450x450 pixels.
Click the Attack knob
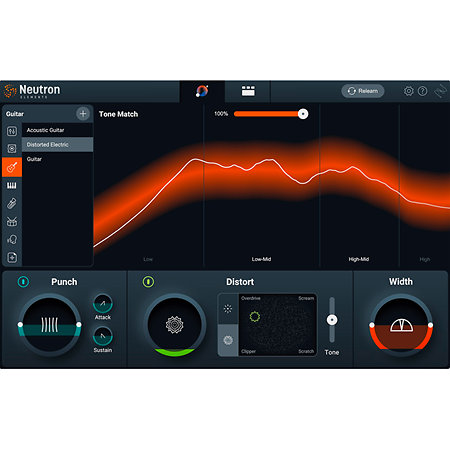point(103,303)
